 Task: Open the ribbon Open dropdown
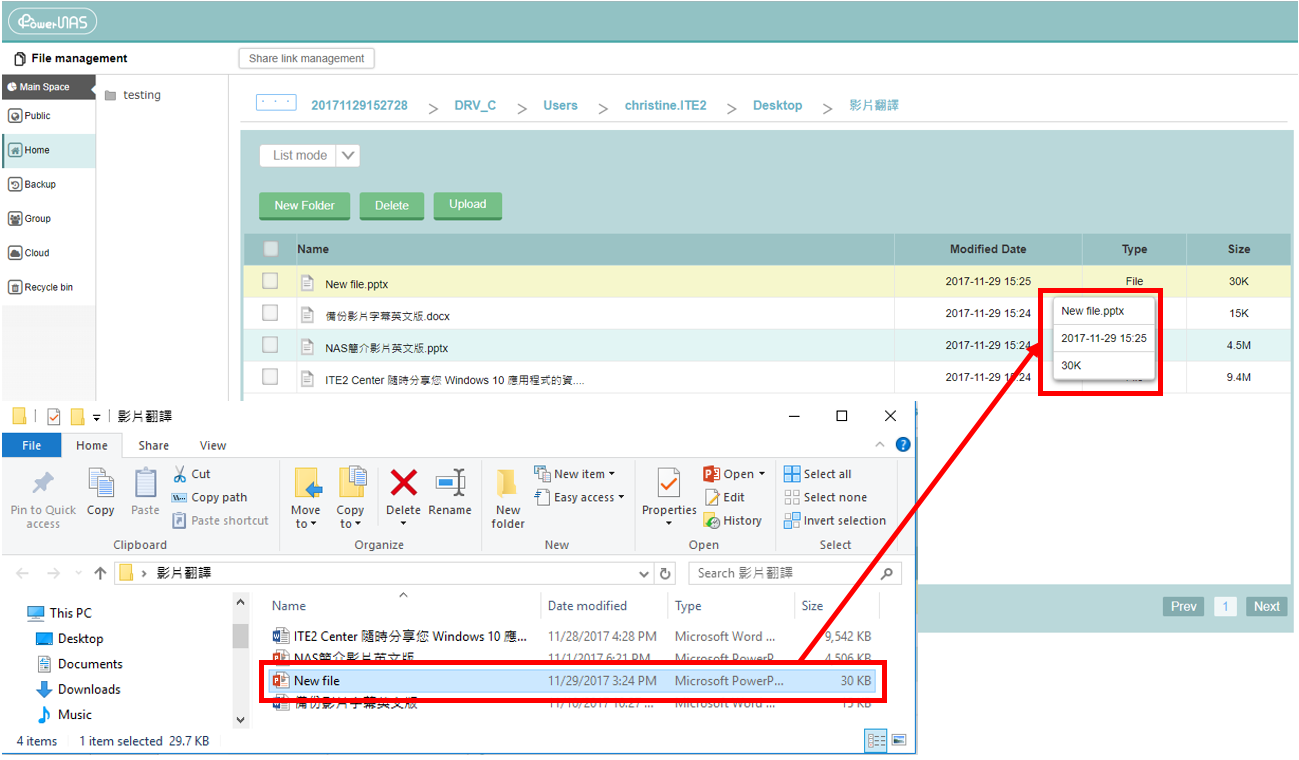coord(734,474)
